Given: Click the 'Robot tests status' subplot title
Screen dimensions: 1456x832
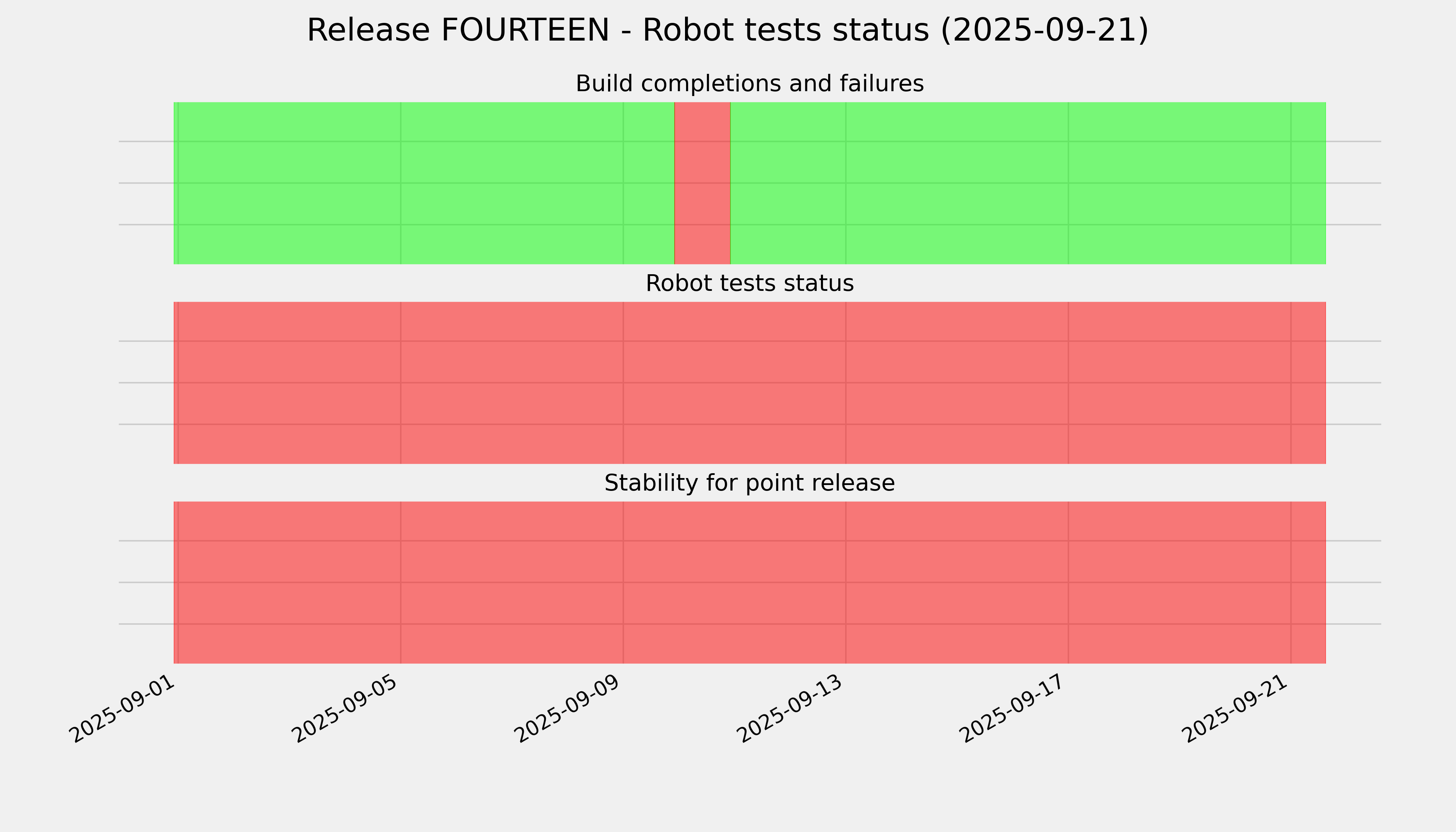Looking at the screenshot, I should point(749,284).
